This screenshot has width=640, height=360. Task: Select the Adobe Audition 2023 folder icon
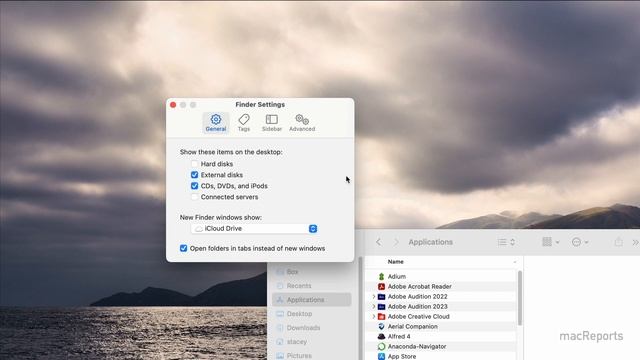pos(381,307)
